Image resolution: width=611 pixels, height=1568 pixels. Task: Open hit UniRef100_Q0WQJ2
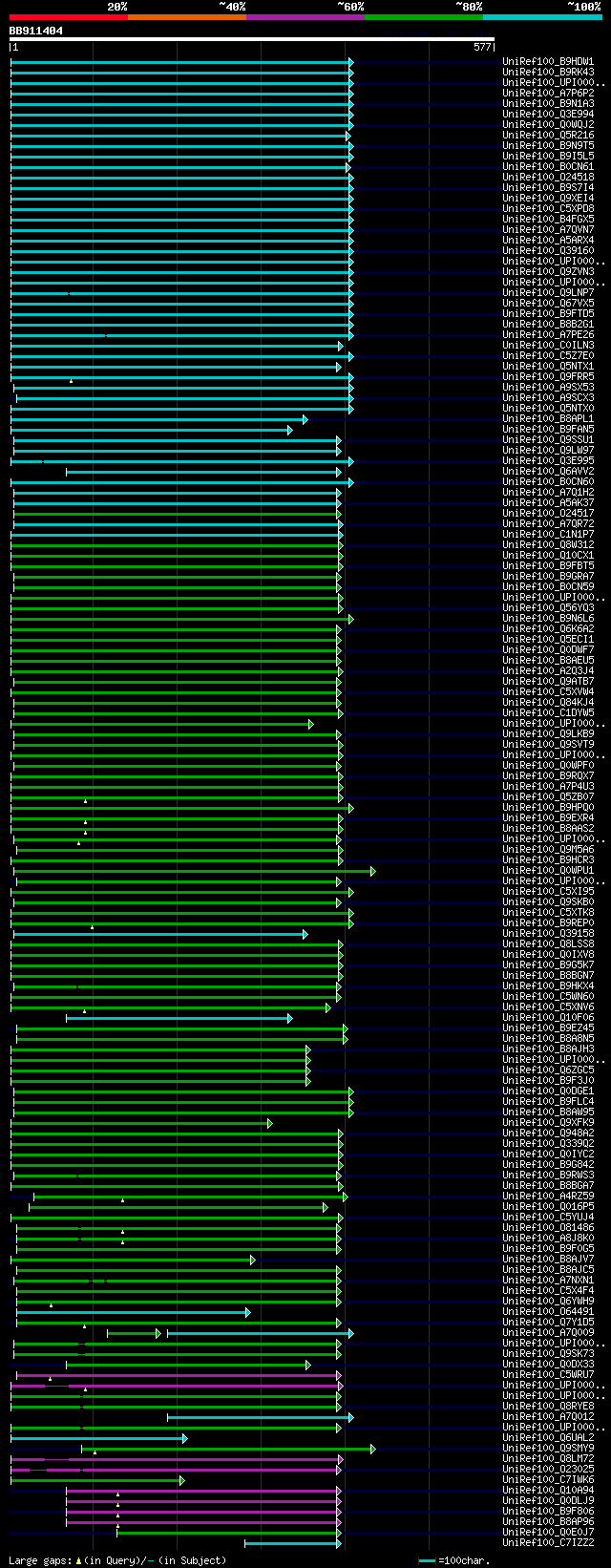pyautogui.click(x=548, y=125)
